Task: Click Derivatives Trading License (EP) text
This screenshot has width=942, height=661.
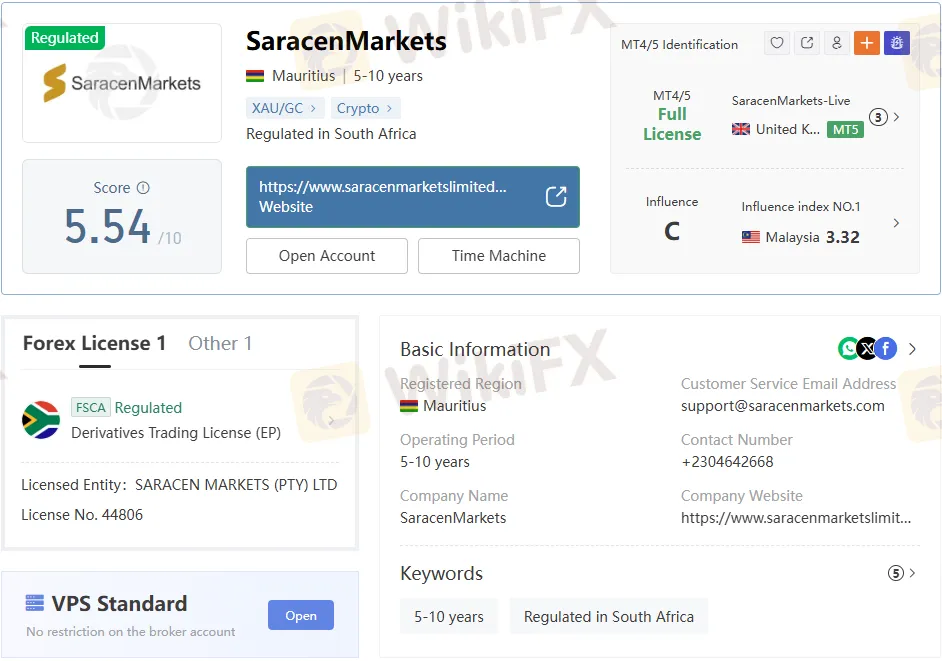Action: point(176,433)
